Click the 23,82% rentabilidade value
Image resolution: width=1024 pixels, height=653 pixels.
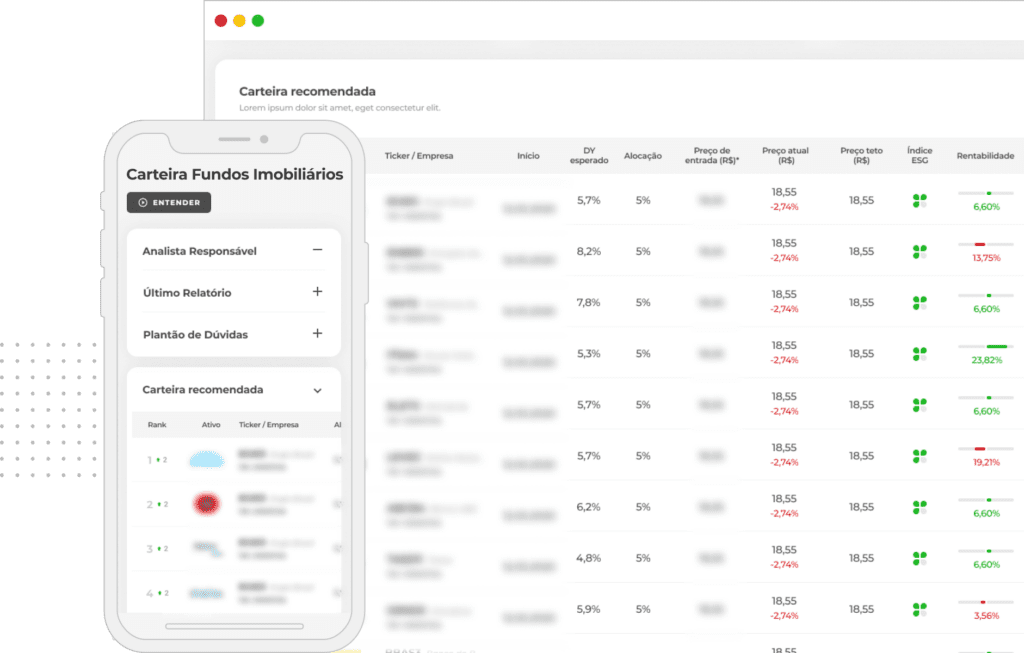point(986,360)
